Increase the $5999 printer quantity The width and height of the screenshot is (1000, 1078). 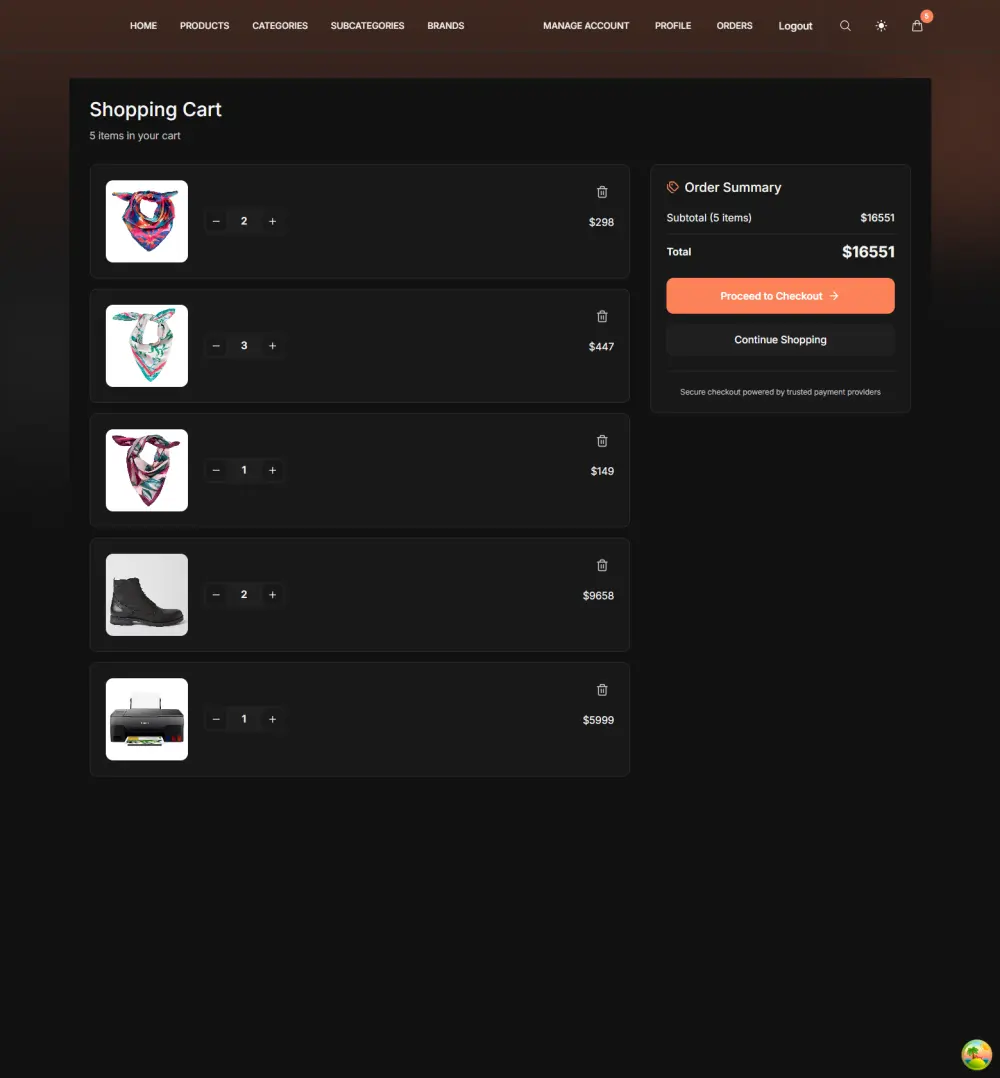tap(272, 719)
